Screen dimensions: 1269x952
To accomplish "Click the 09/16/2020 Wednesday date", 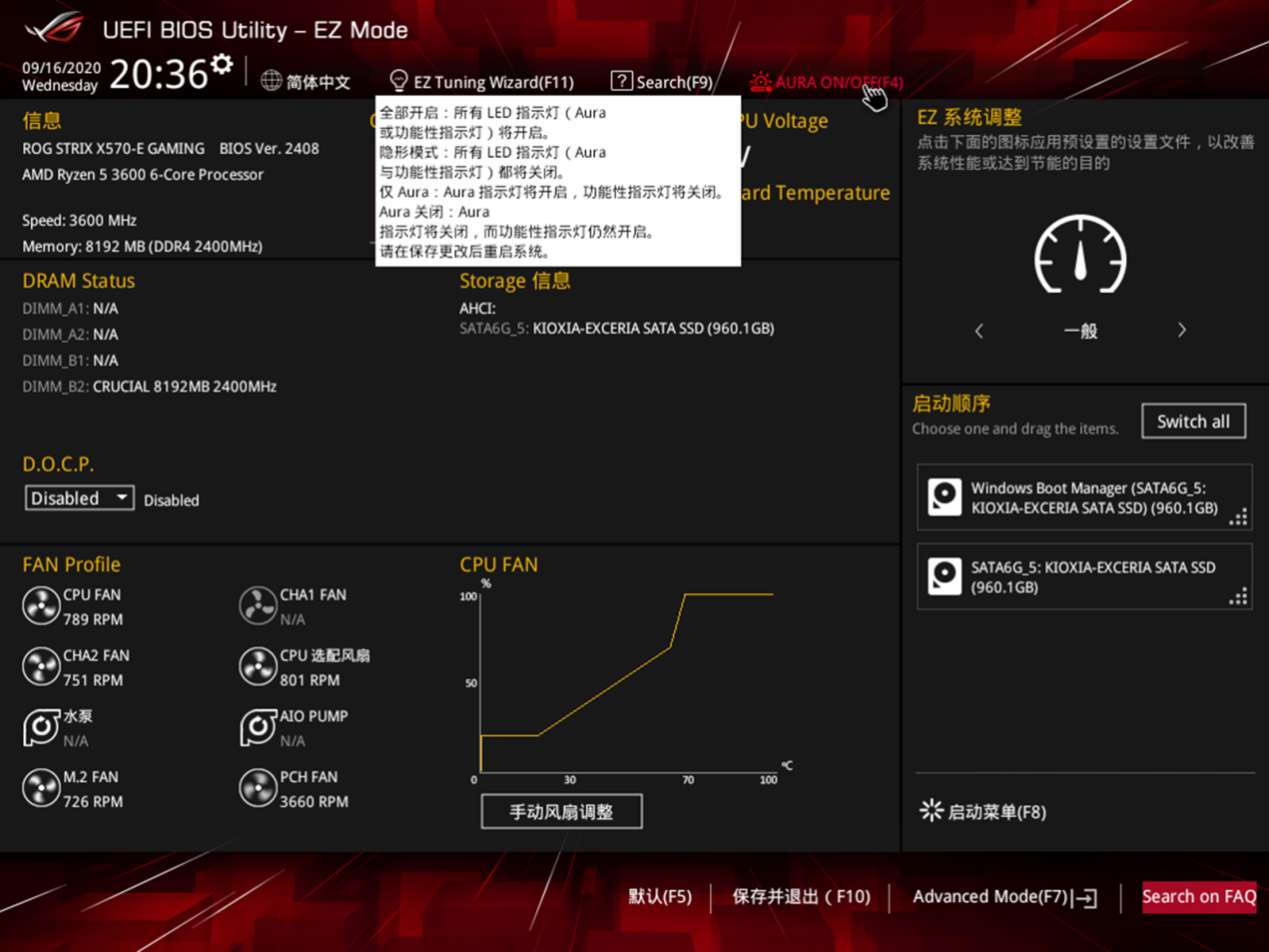I will 60,76.
